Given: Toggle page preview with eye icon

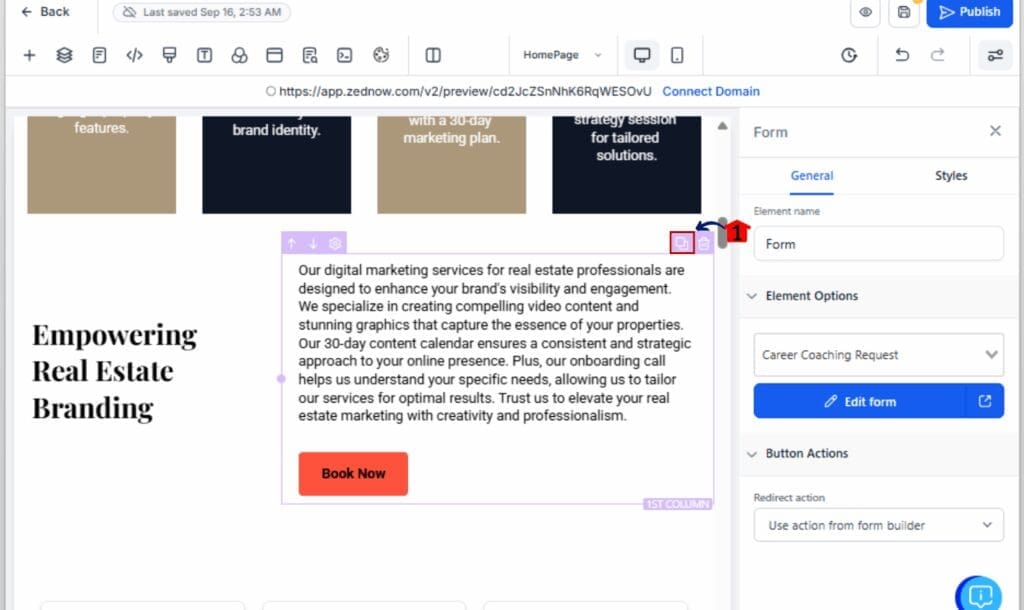Looking at the screenshot, I should pyautogui.click(x=866, y=12).
